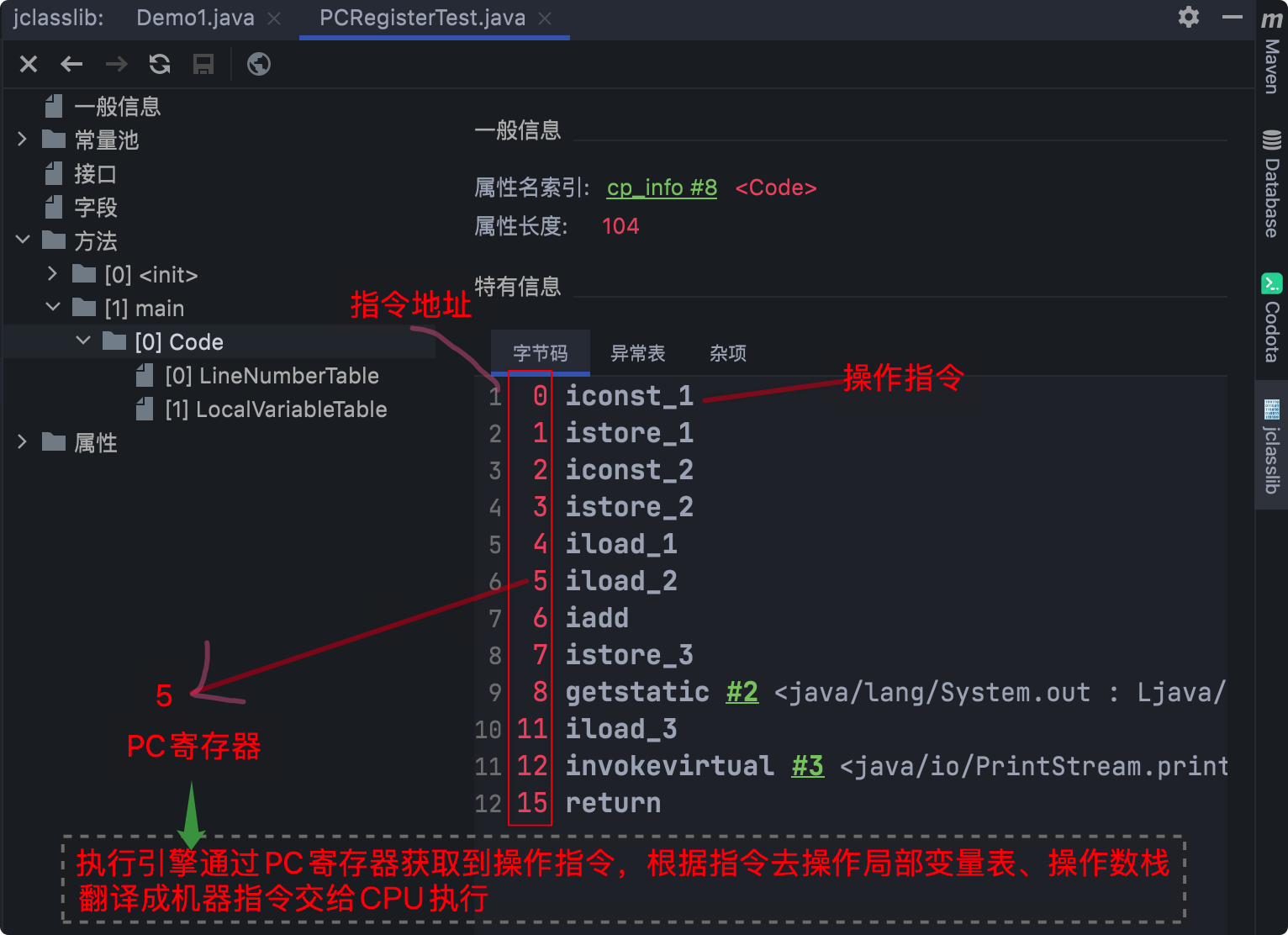Click the return bytecode line
1288x935 pixels.
point(613,803)
